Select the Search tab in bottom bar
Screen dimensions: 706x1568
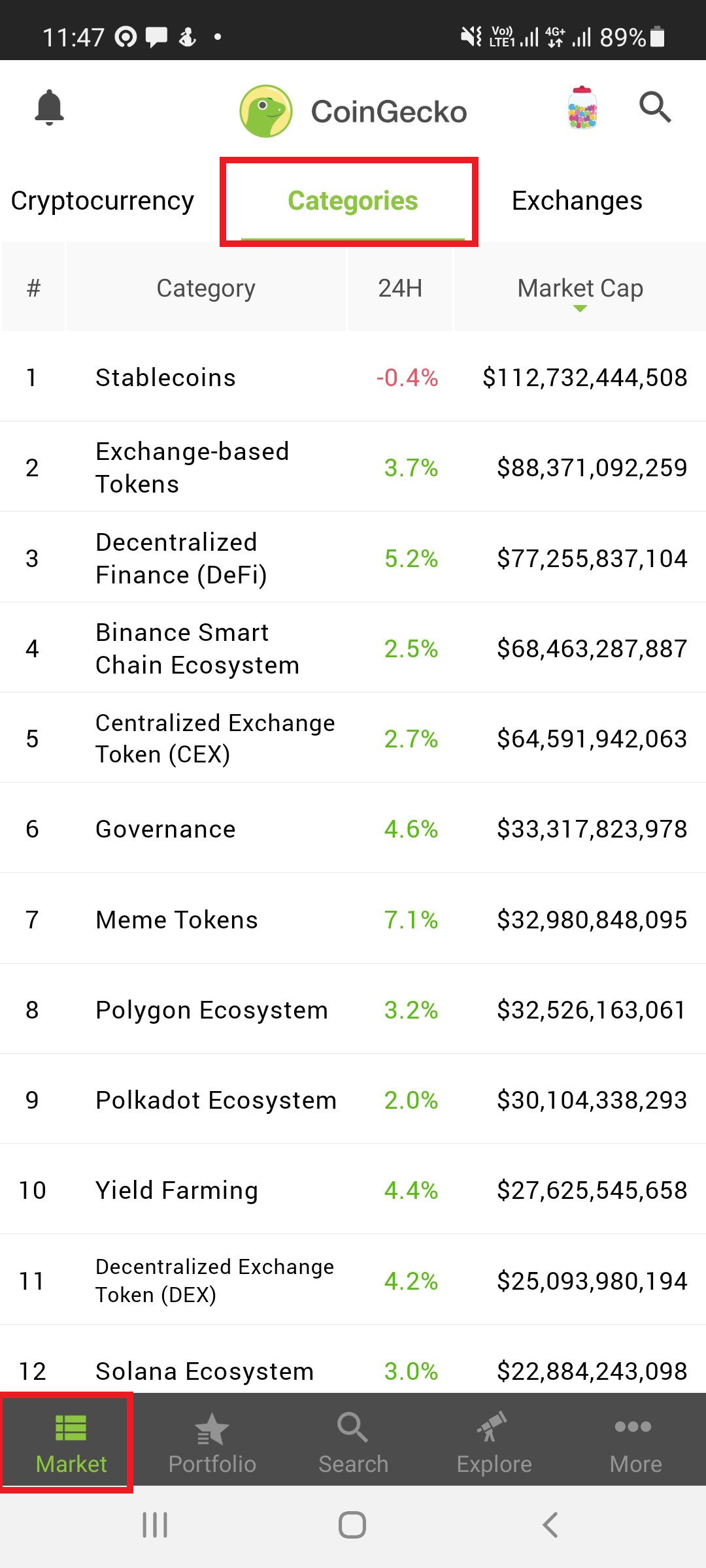tap(353, 1445)
